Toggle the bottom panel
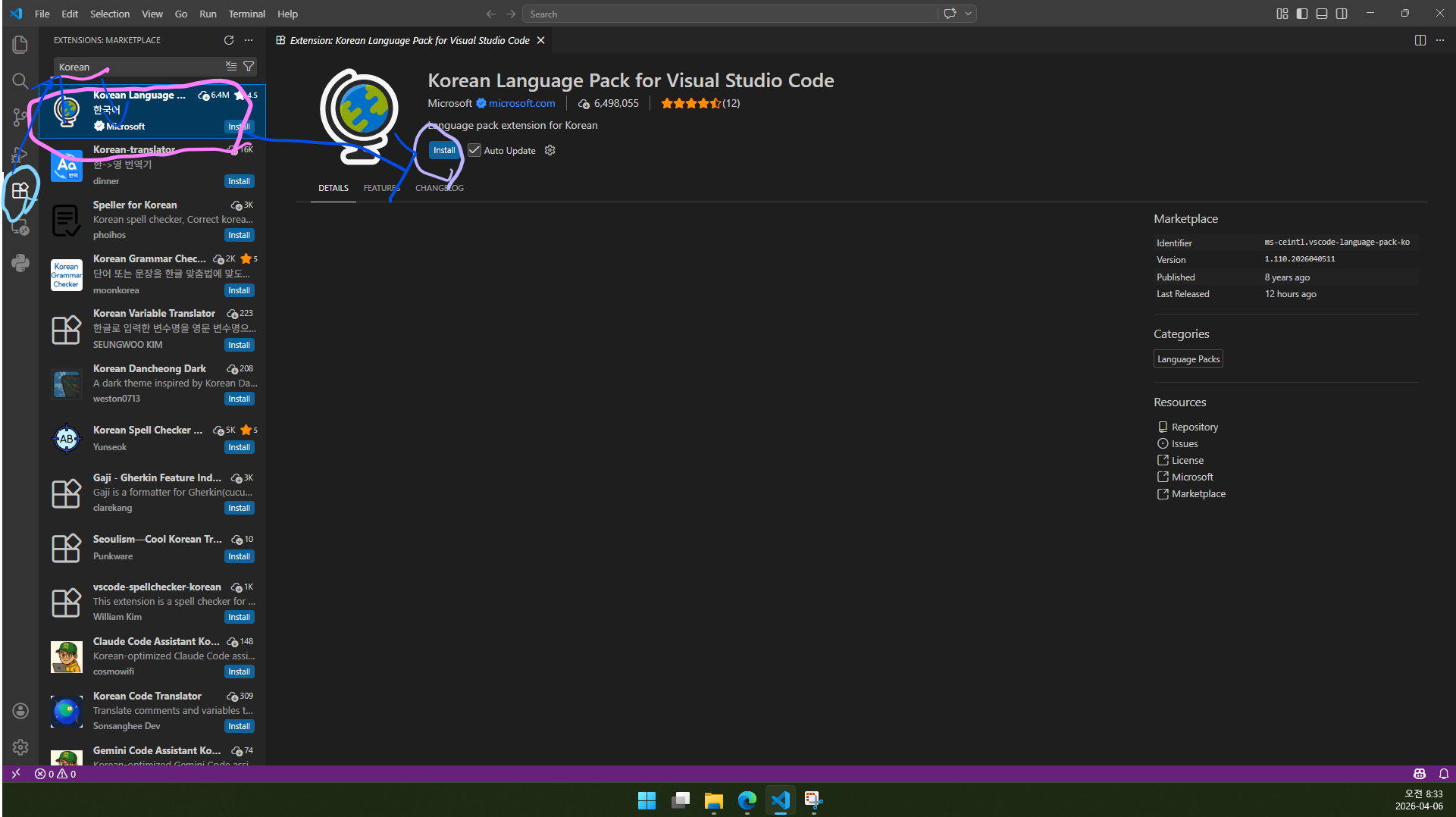 pyautogui.click(x=1322, y=14)
